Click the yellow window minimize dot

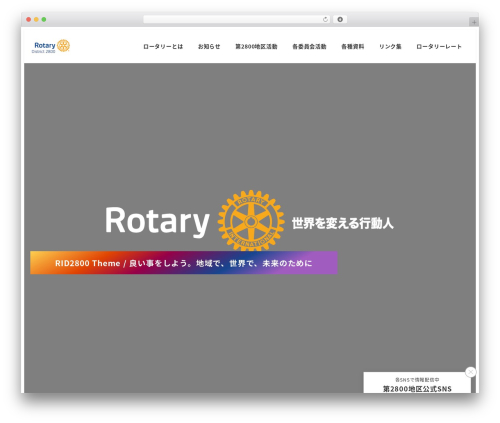click(36, 20)
